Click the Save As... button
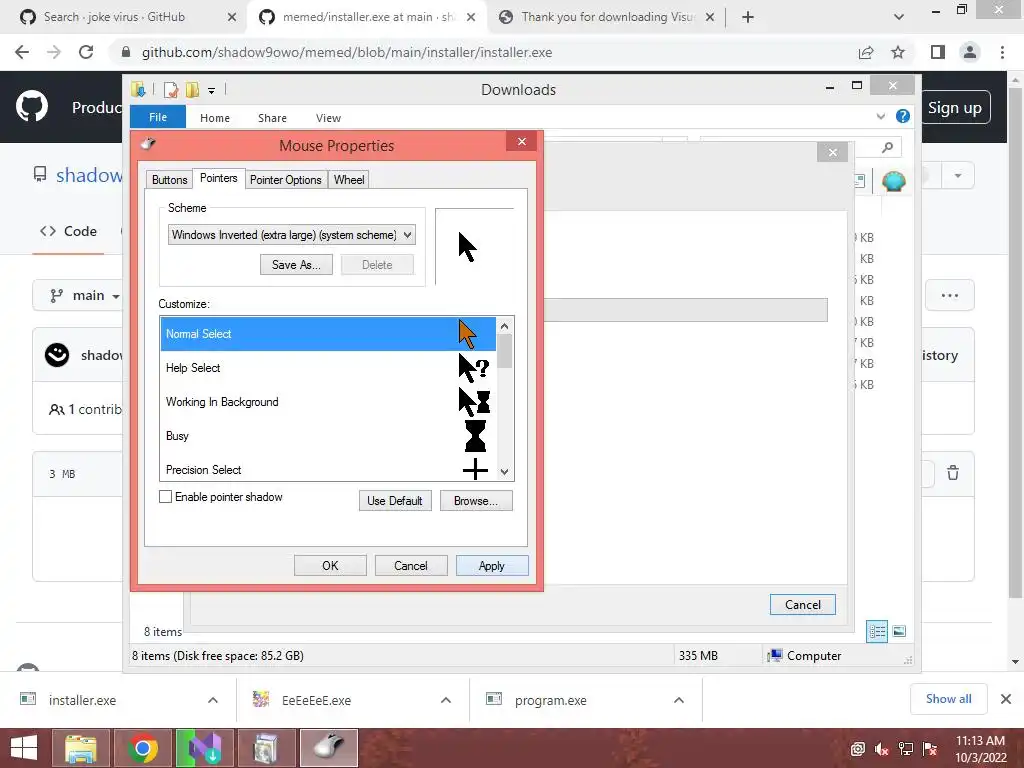The width and height of the screenshot is (1024, 768). (x=296, y=264)
